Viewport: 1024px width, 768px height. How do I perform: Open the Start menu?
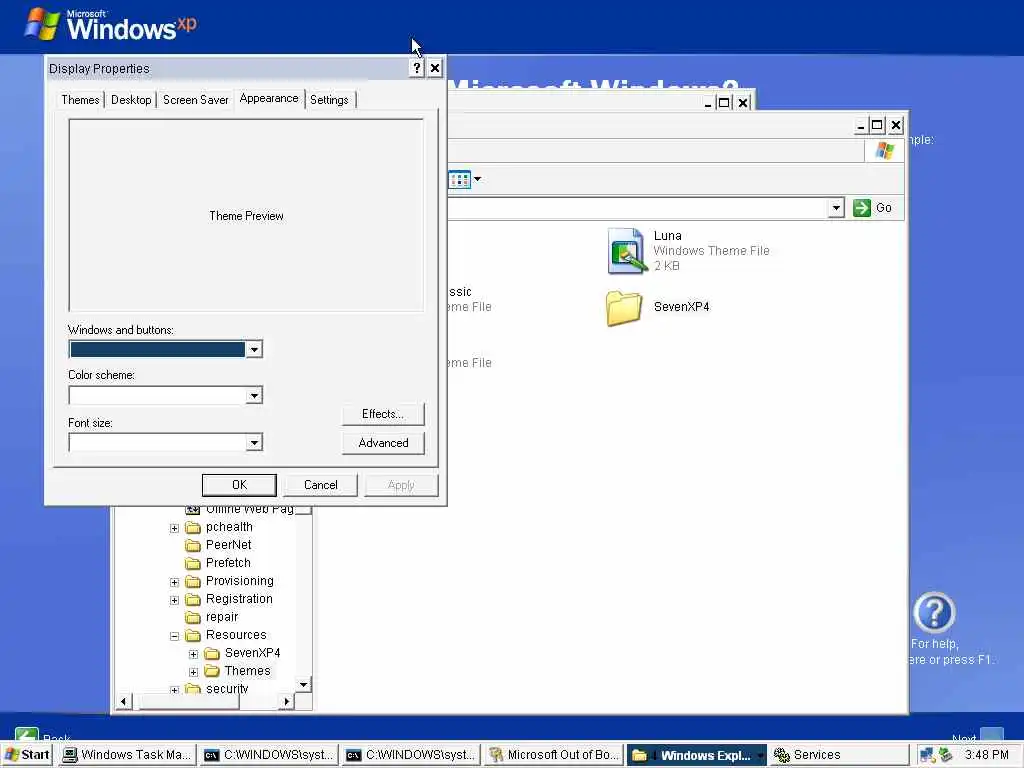(27, 755)
